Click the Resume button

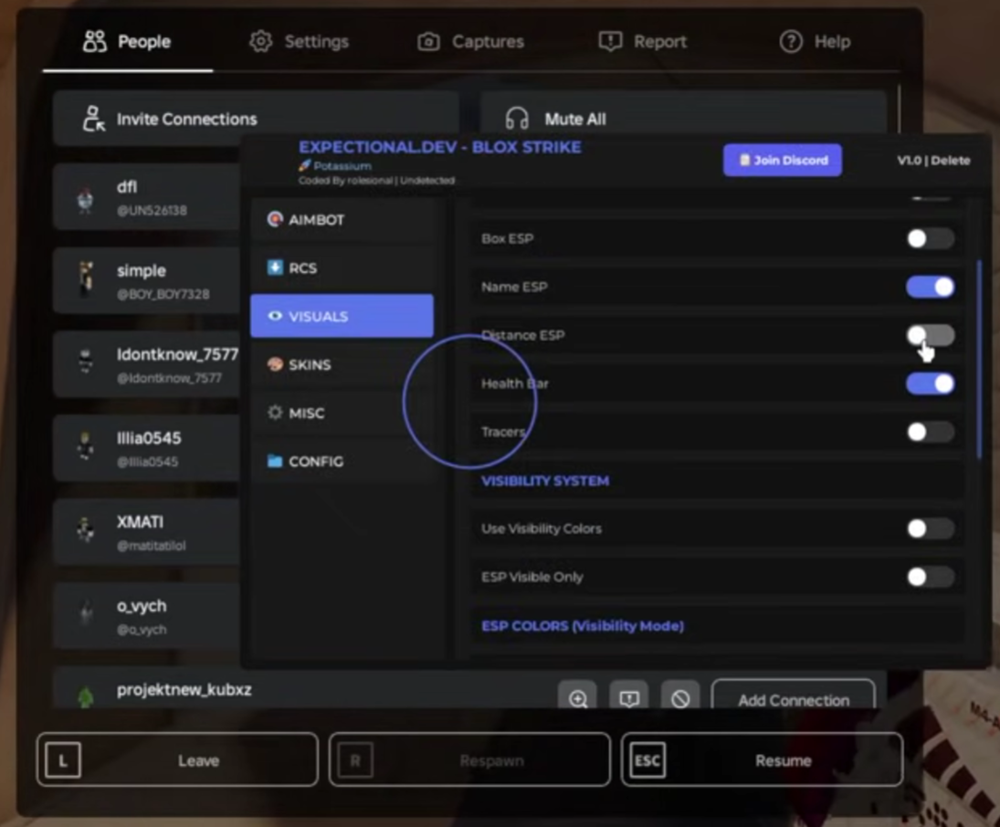pyautogui.click(x=762, y=761)
